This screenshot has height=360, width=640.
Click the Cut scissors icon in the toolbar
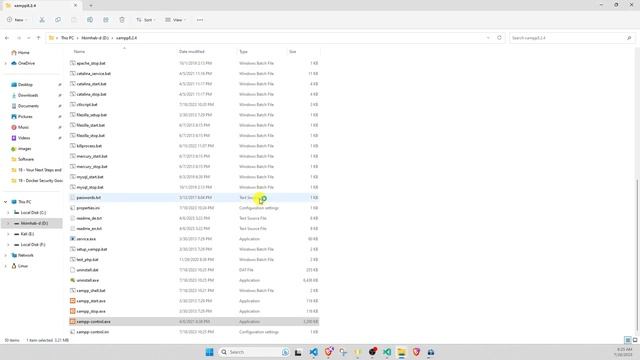click(42, 20)
